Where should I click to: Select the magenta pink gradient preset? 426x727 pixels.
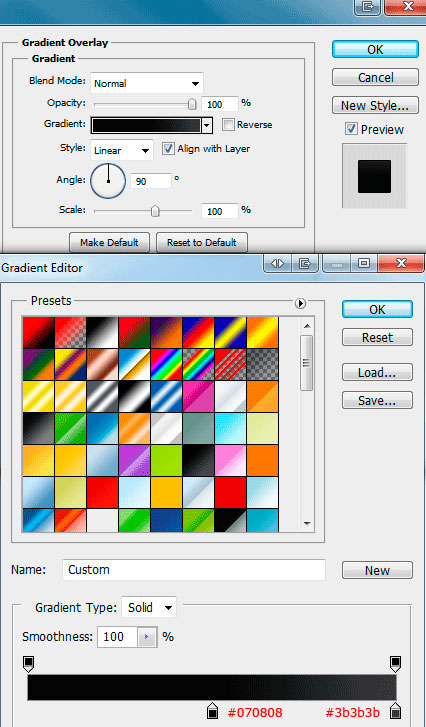click(198, 396)
